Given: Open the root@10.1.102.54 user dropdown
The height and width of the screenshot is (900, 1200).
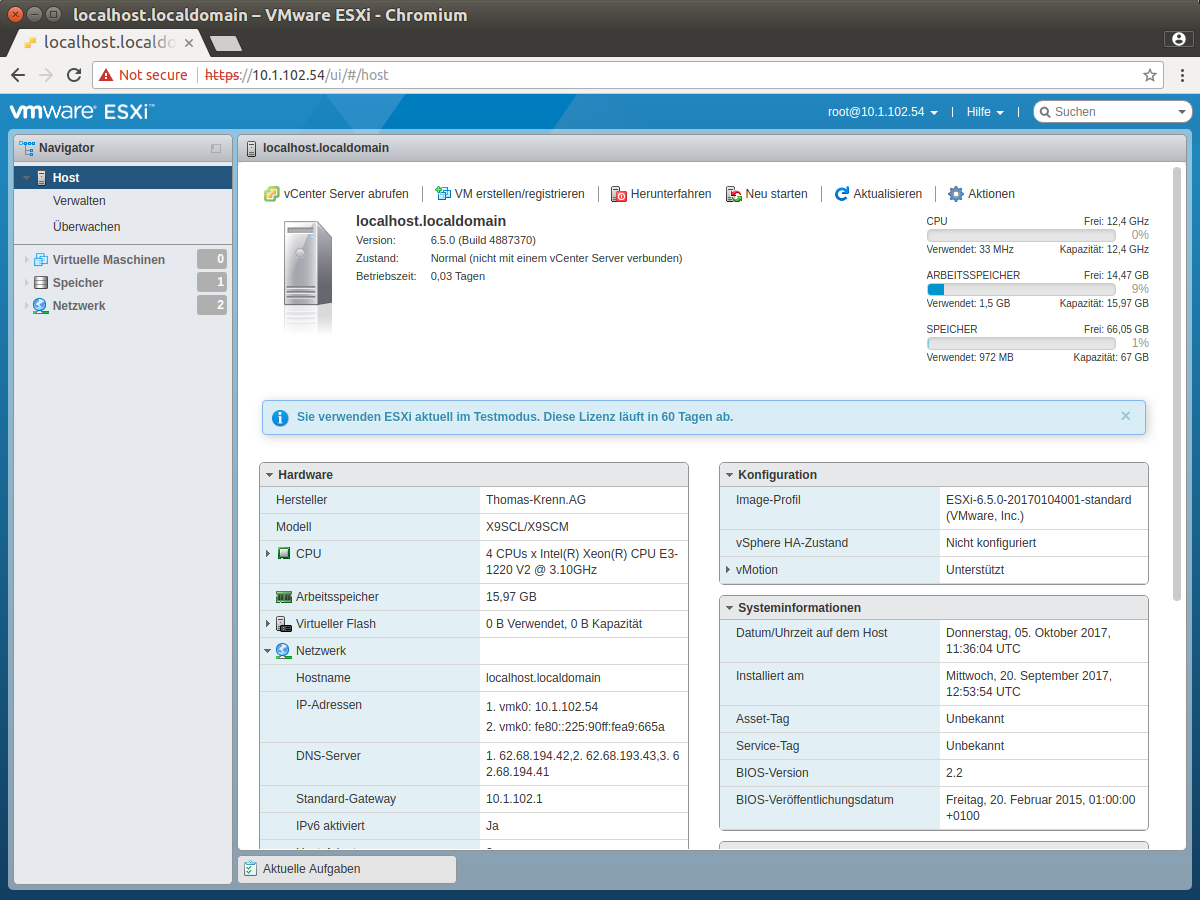Looking at the screenshot, I should click(883, 112).
